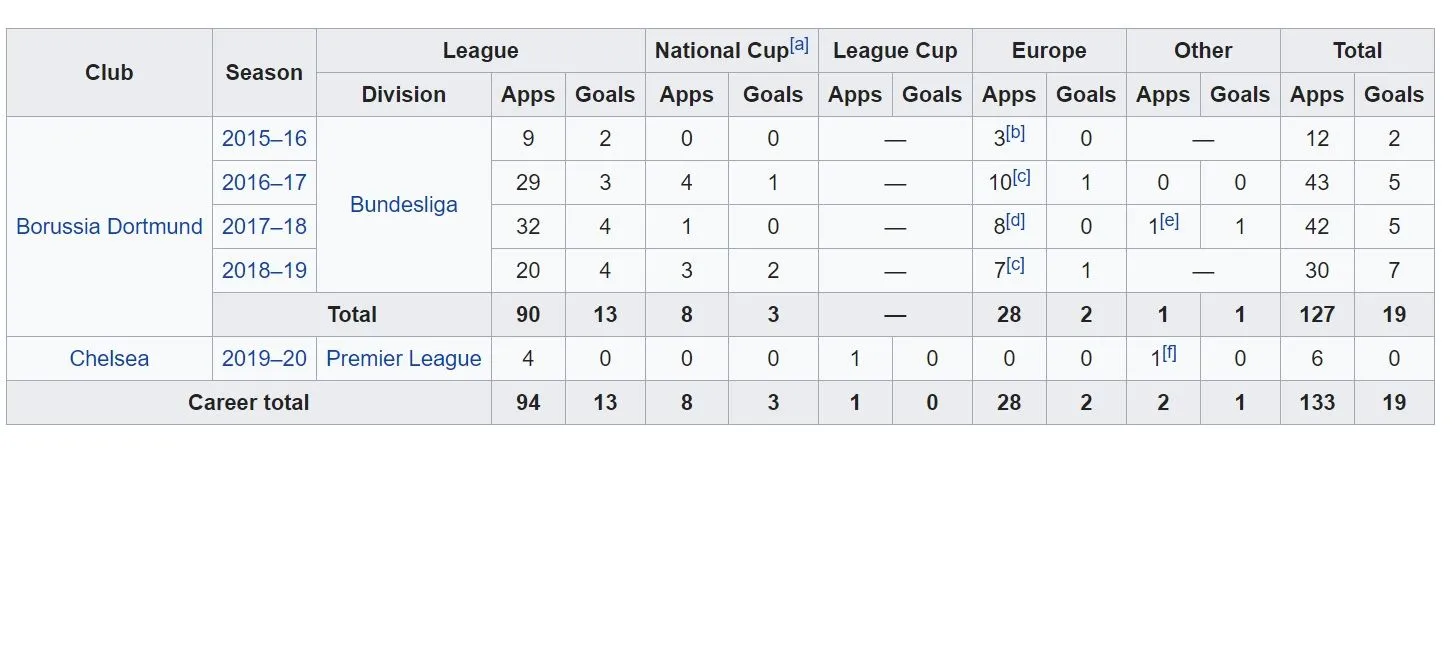Click footnote [e] in 2017–18 Other apps
Image resolution: width=1454 pixels, height=648 pixels.
(1169, 221)
